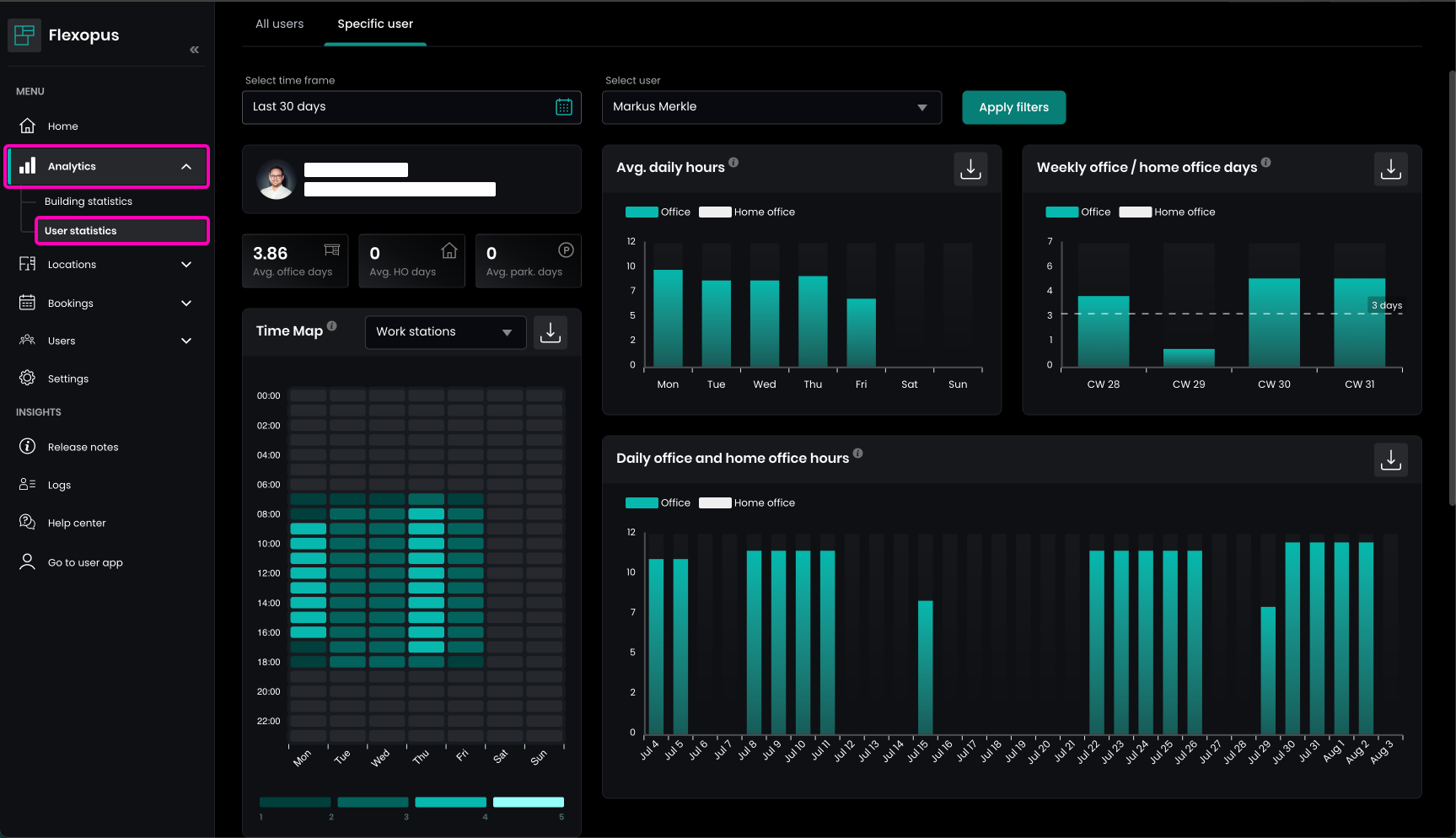The image size is (1456, 838).
Task: Open the Work stations dropdown
Action: pyautogui.click(x=444, y=332)
